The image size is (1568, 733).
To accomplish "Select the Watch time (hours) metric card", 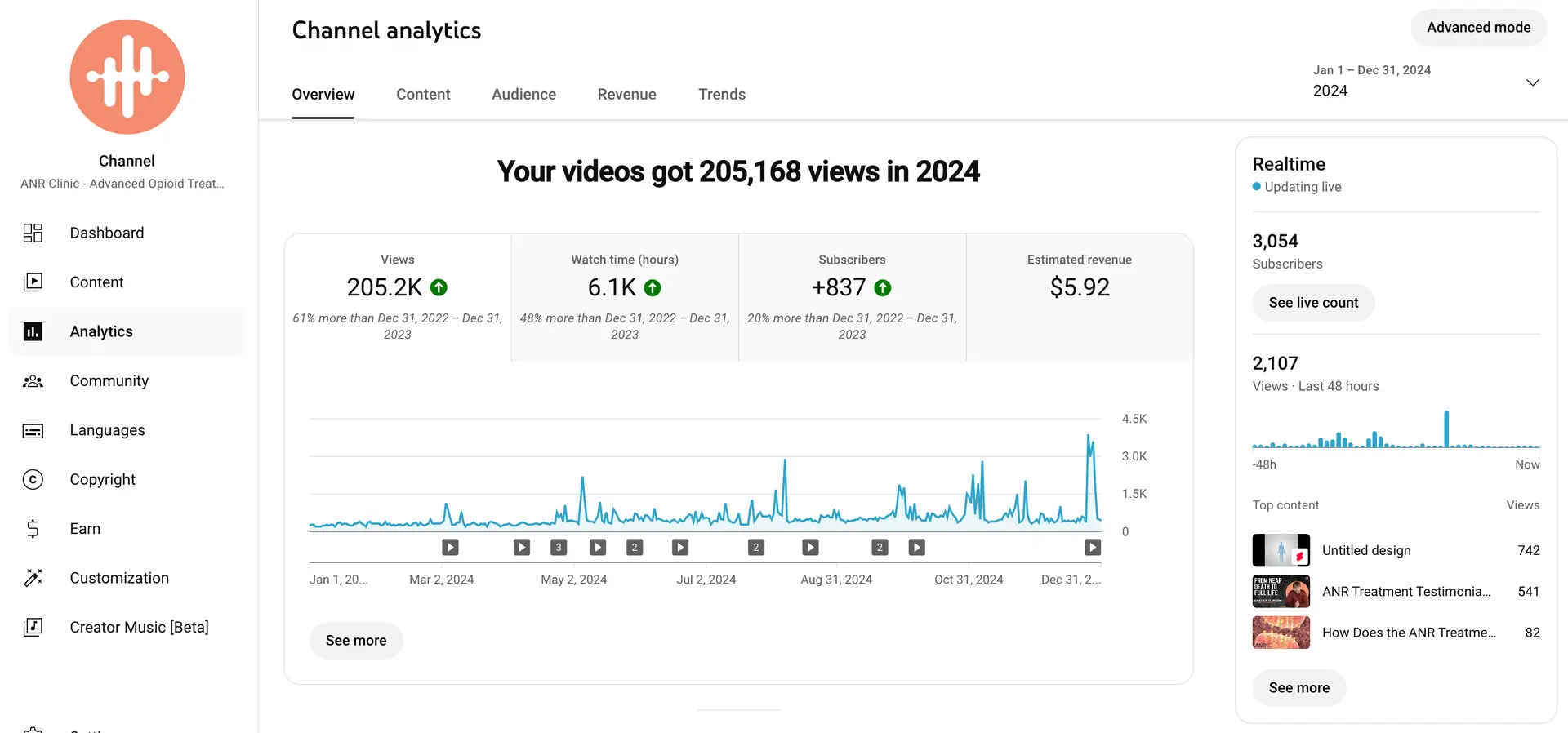I will pyautogui.click(x=625, y=297).
